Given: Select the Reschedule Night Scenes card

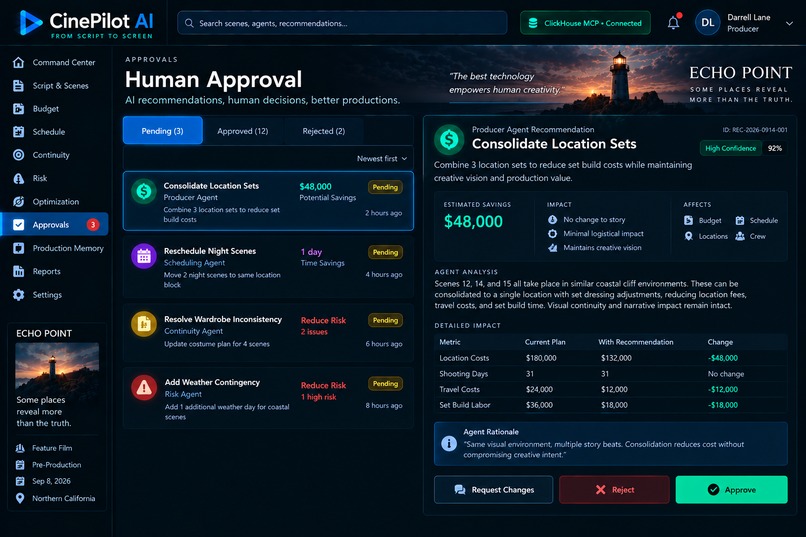Looking at the screenshot, I should 268,267.
